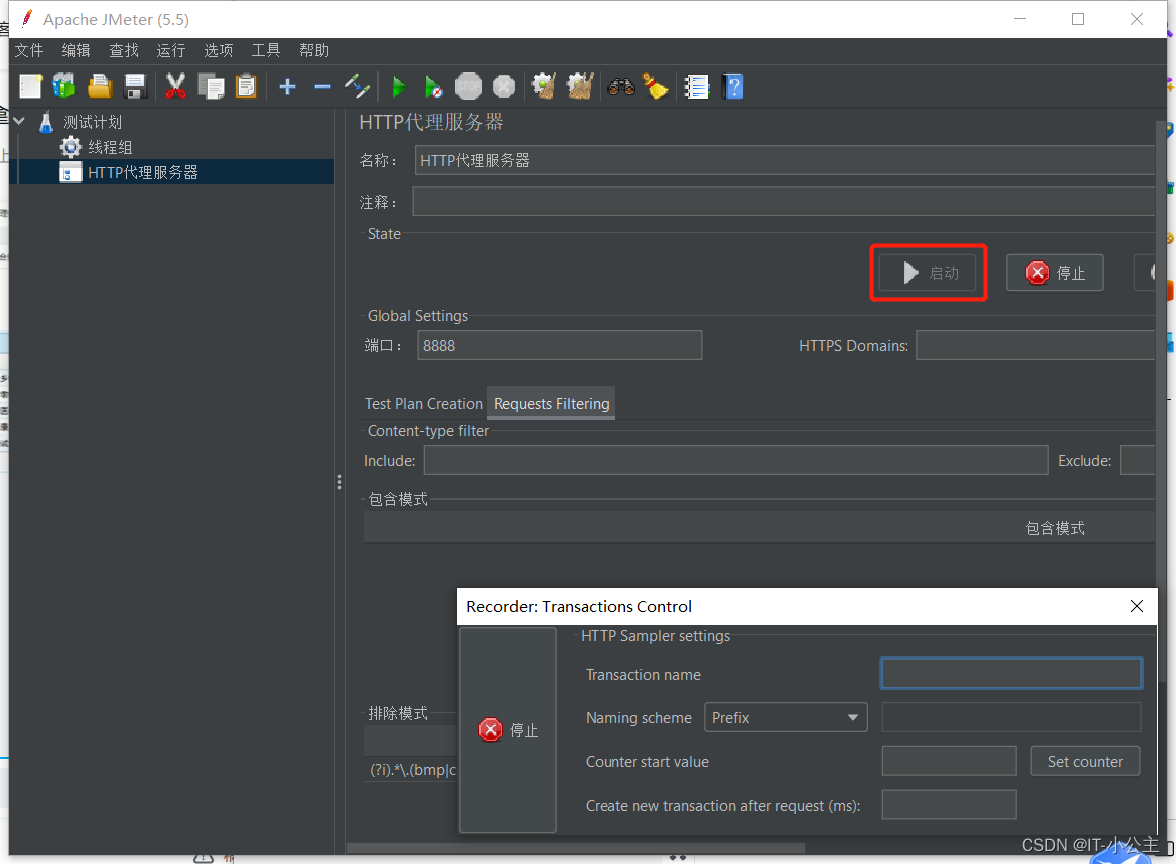This screenshot has width=1176, height=864.
Task: Click the 启动 start recording button
Action: click(x=928, y=273)
